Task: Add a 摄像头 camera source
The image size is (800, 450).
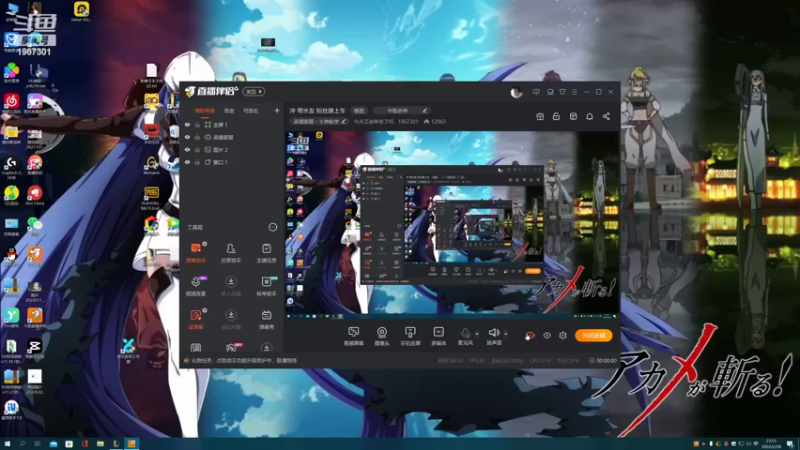Action: coord(382,336)
